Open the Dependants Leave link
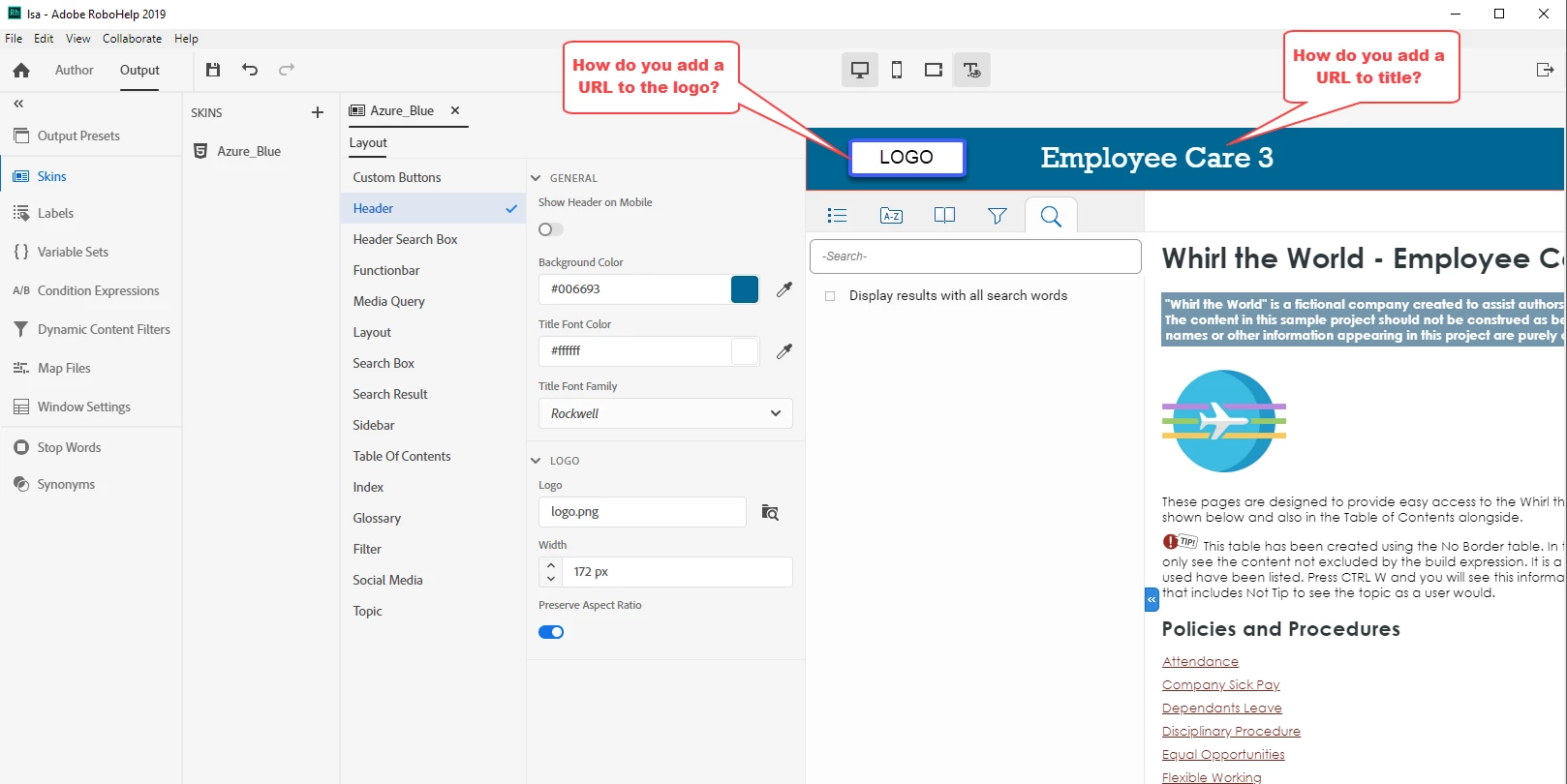 1221,709
